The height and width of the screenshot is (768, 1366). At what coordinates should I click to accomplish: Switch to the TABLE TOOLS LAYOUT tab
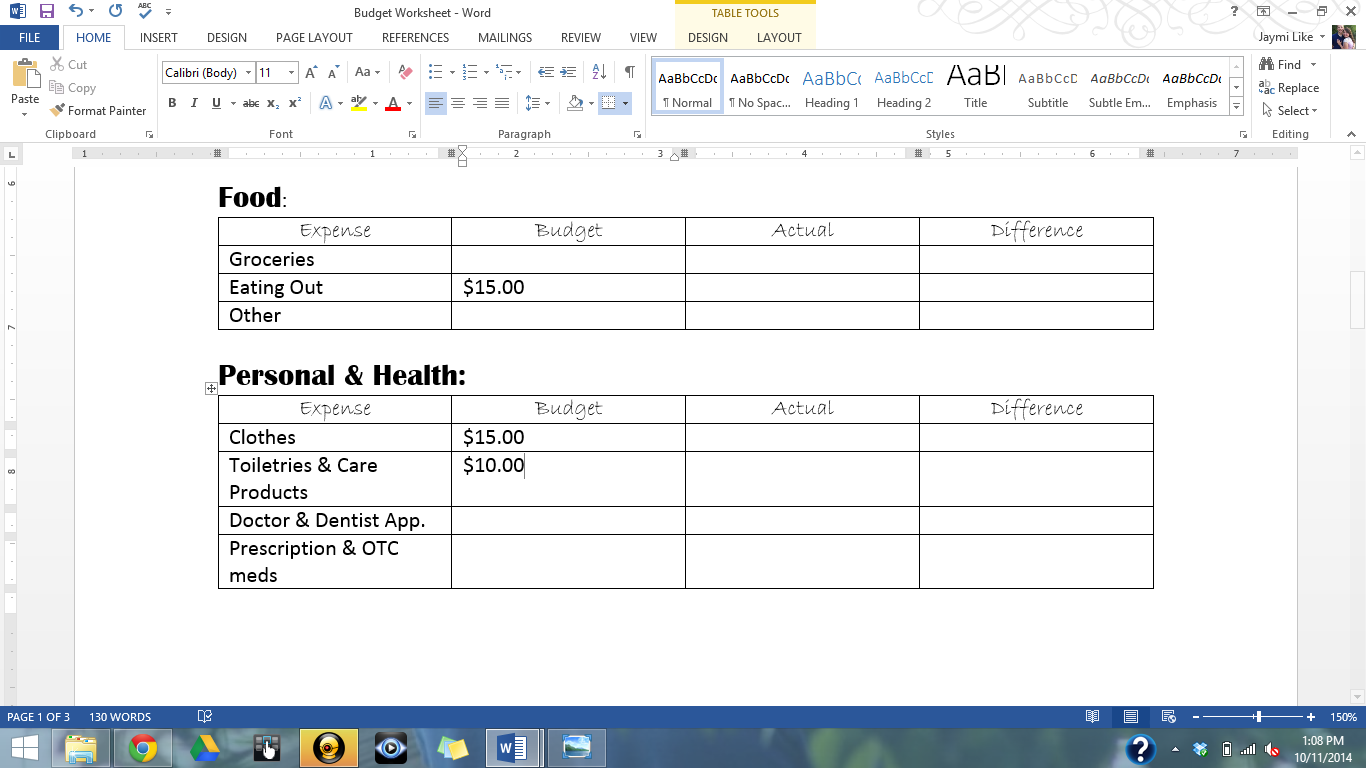[779, 37]
